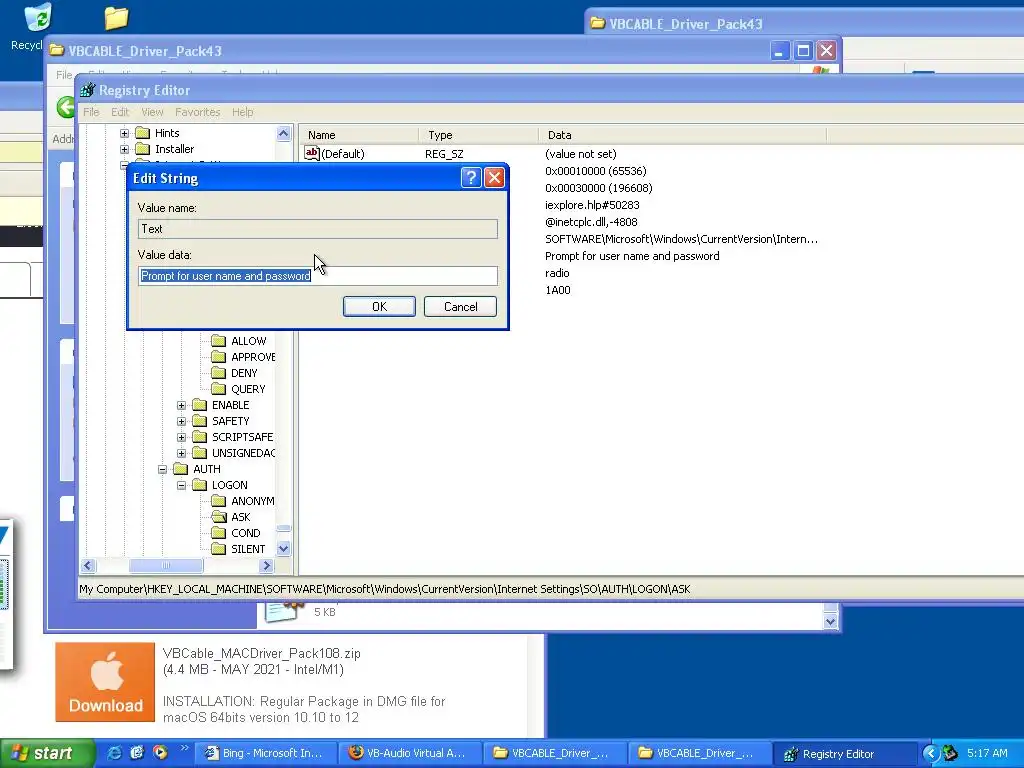This screenshot has height=768, width=1024.
Task: Select the Hints folder icon
Action: point(142,133)
